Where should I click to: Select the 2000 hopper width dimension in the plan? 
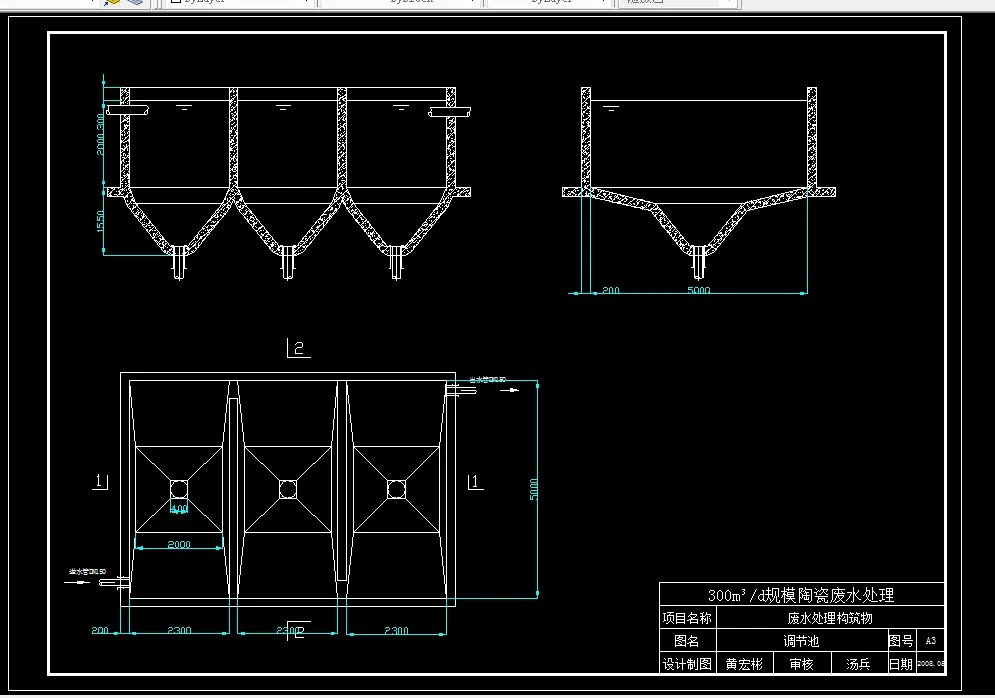coord(179,544)
